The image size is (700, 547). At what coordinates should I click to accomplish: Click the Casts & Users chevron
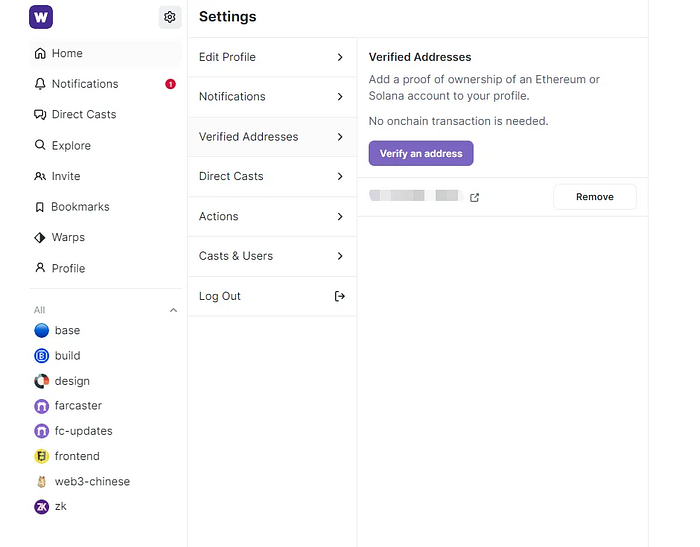click(340, 256)
